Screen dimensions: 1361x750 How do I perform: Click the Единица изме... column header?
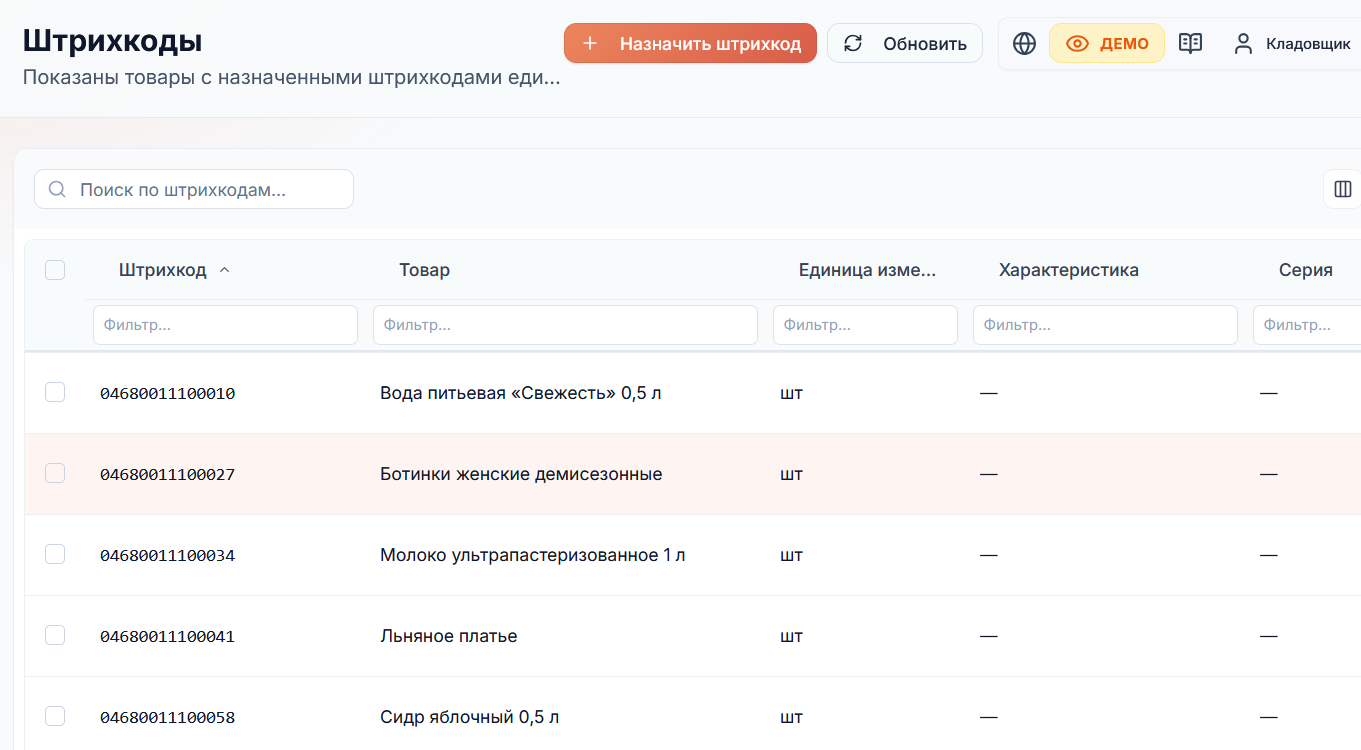[x=867, y=270]
